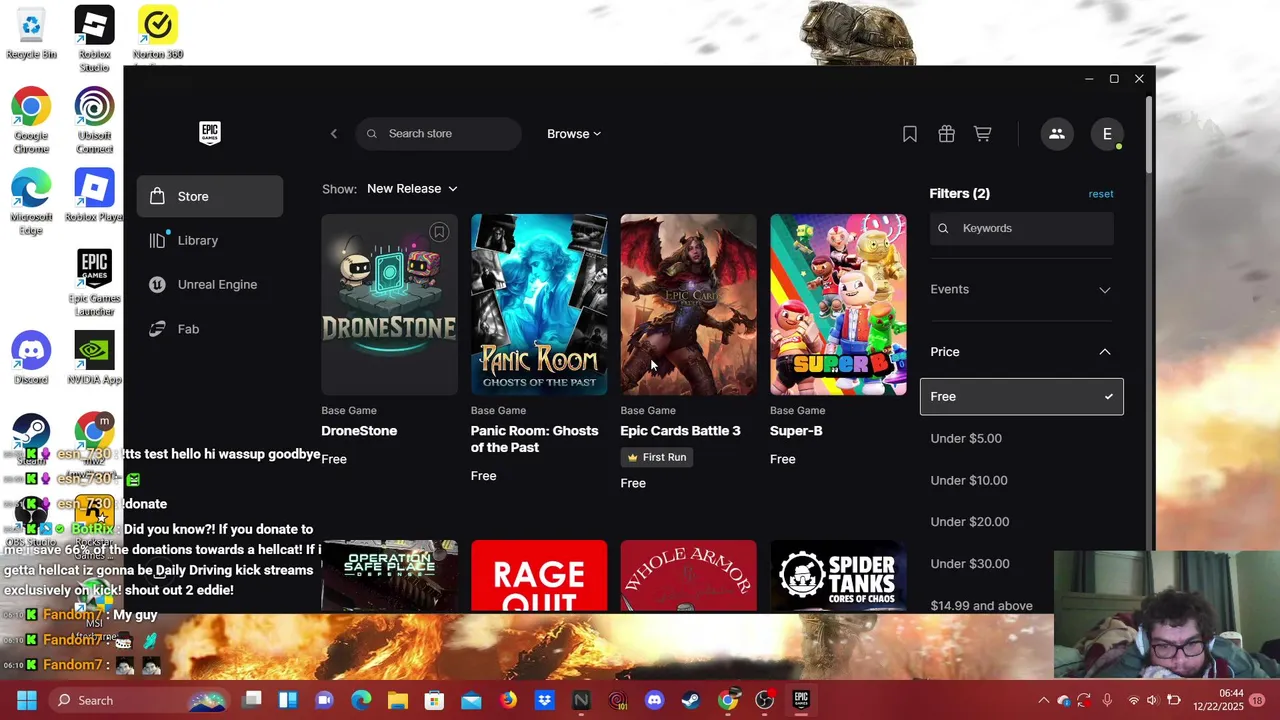Select the $14.99 and above filter
The width and height of the screenshot is (1280, 720).
(981, 606)
